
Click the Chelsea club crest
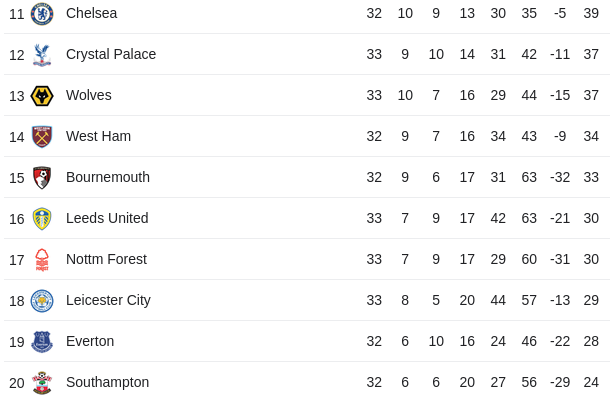pos(42,14)
